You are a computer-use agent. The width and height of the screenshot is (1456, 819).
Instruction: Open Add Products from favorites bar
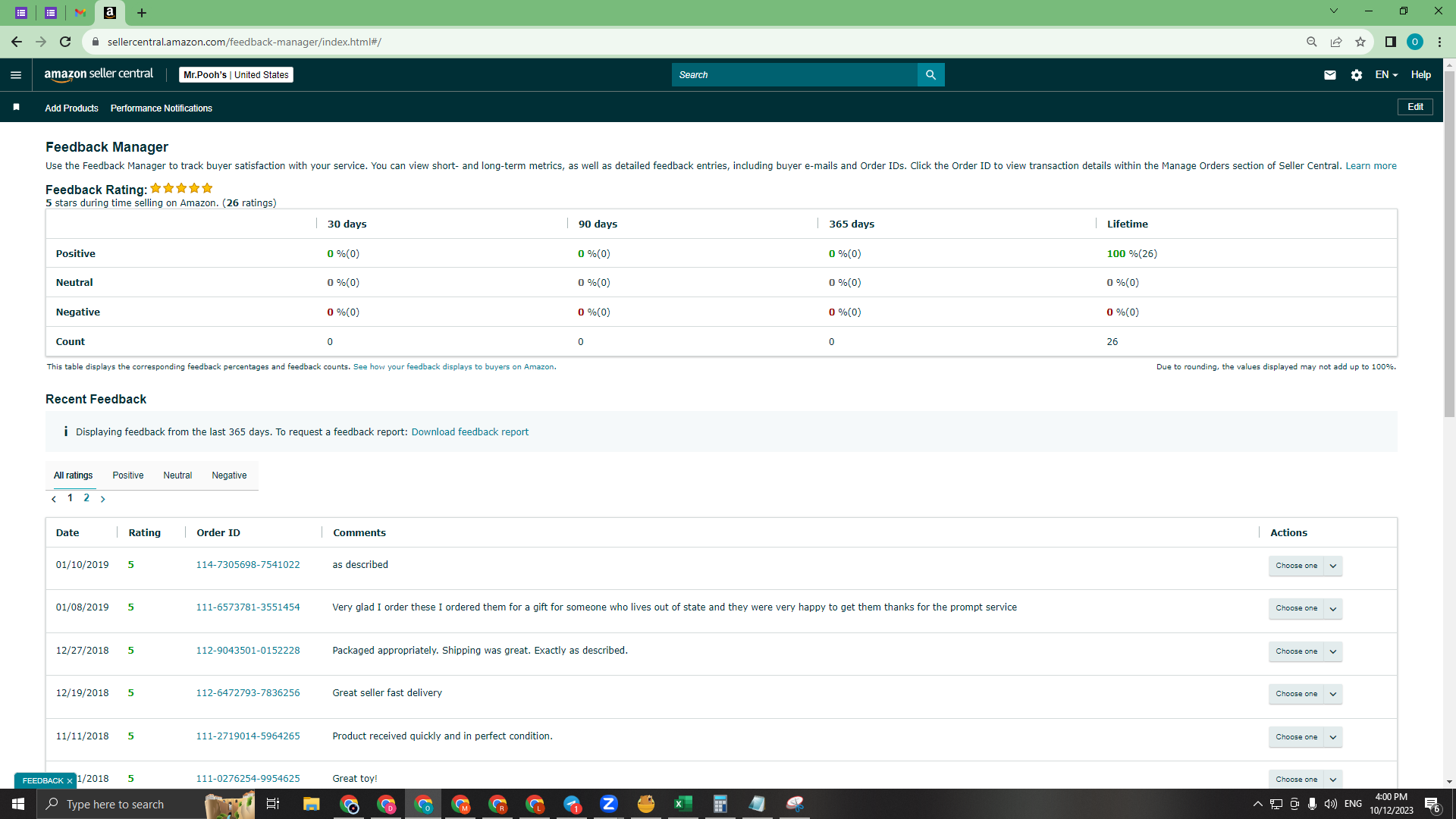(x=71, y=108)
